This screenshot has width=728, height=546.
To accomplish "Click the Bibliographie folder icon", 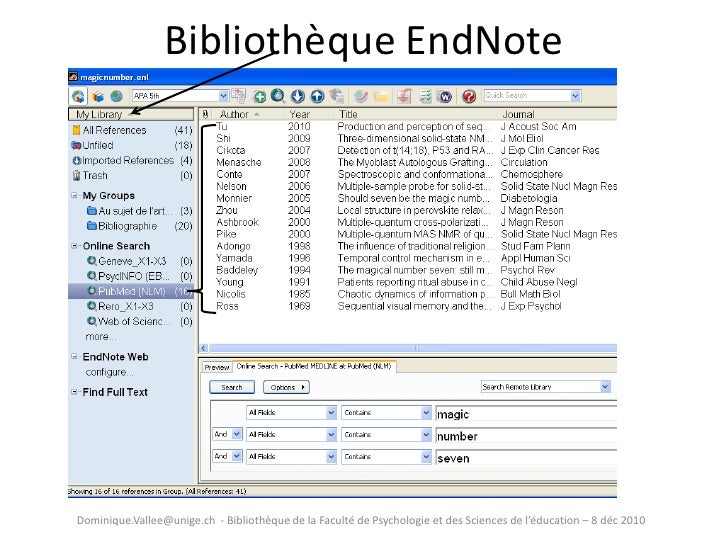I will (92, 226).
